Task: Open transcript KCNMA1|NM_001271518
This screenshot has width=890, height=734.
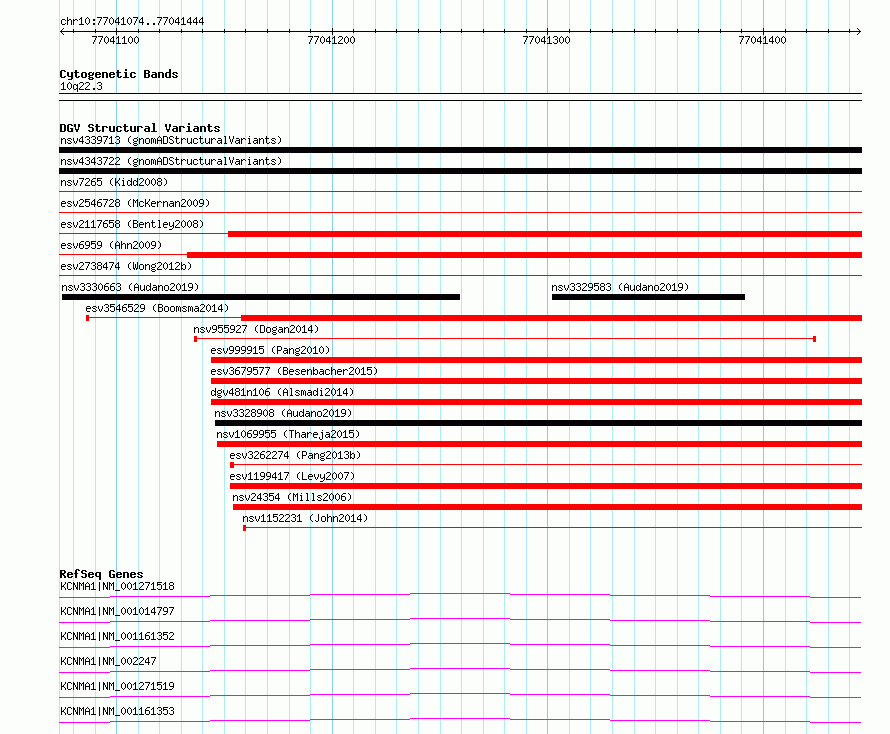Action: 117,586
